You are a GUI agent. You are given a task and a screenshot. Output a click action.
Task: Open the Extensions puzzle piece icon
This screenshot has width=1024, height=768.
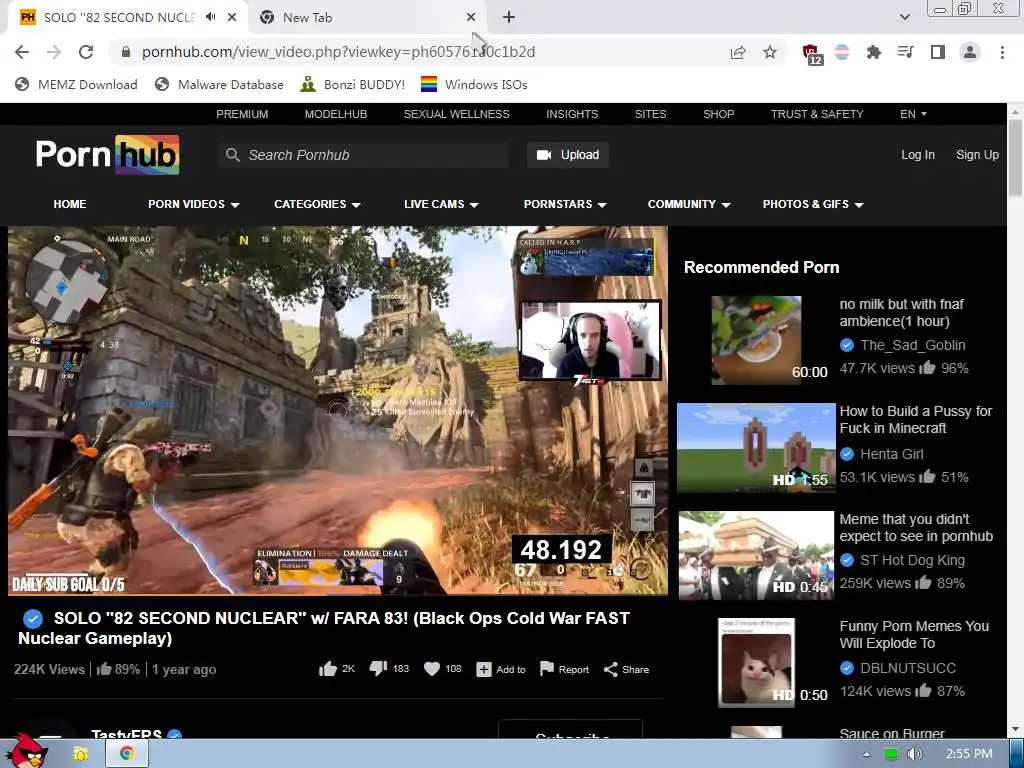click(873, 52)
